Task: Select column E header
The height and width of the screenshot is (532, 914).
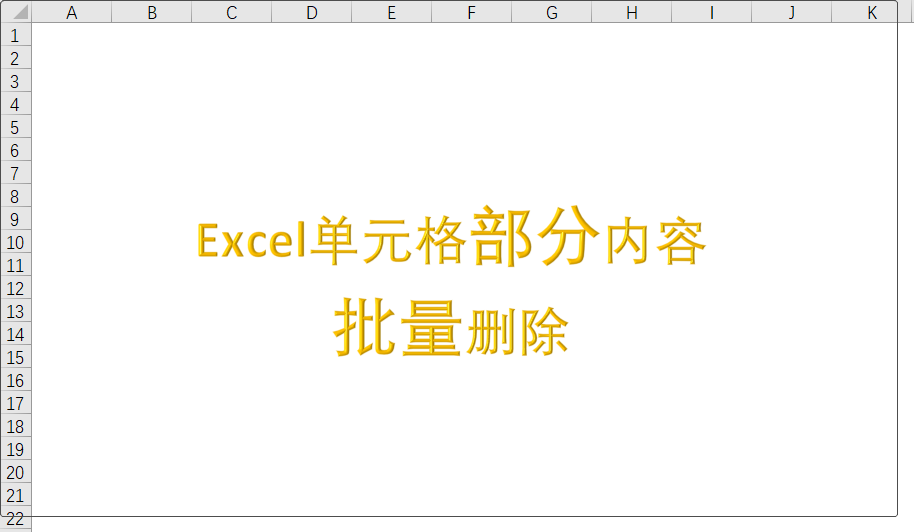Action: pos(392,12)
